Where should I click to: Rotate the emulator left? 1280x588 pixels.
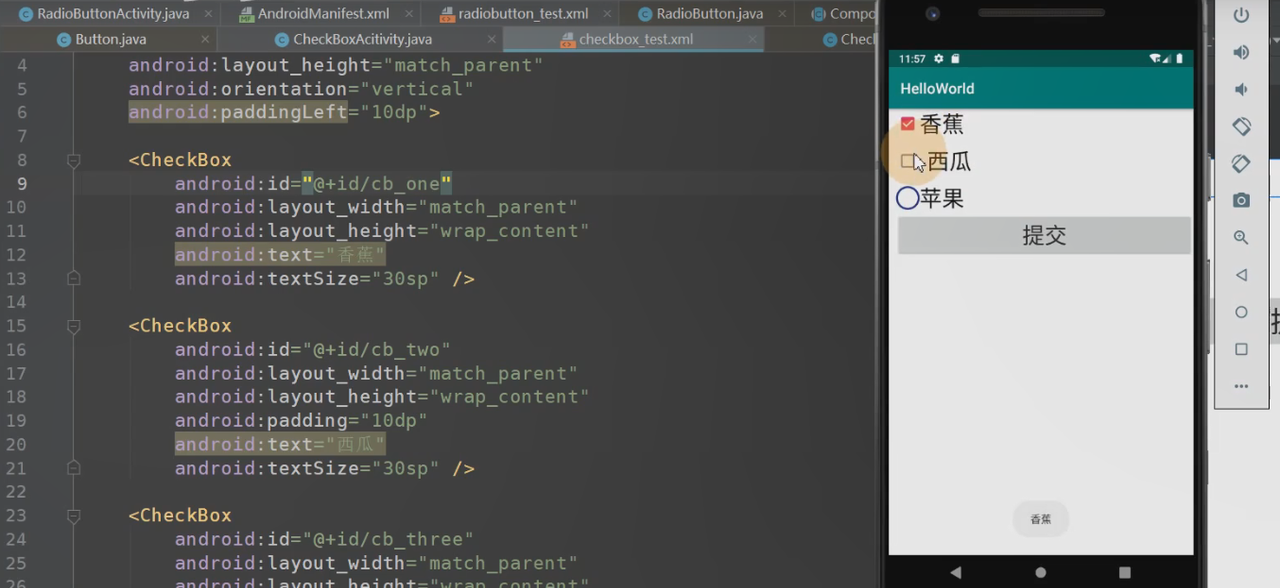coord(1241,126)
